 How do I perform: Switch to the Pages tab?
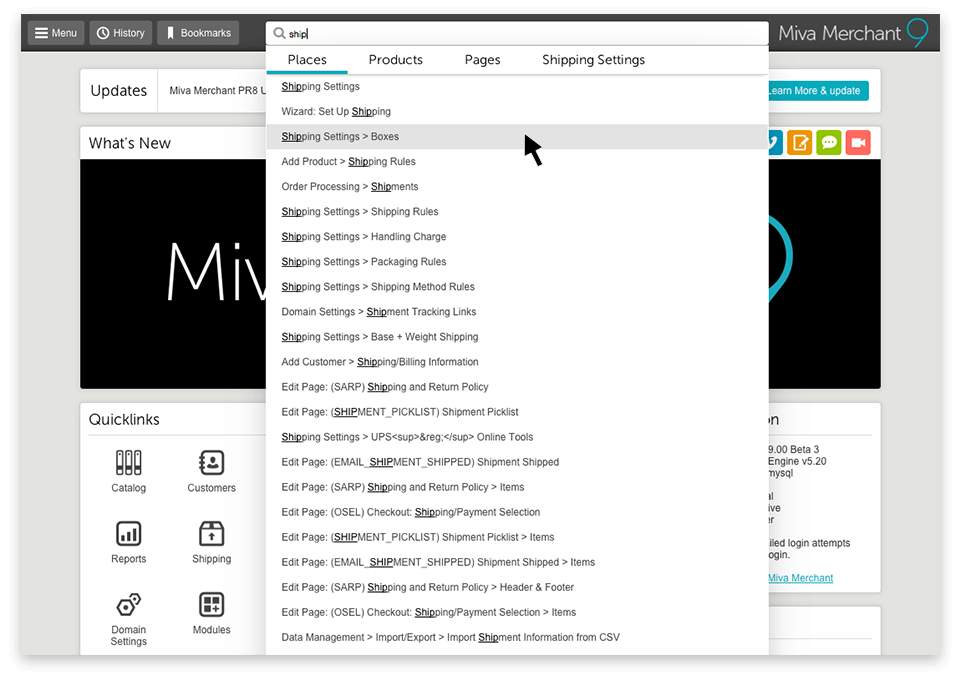(482, 60)
